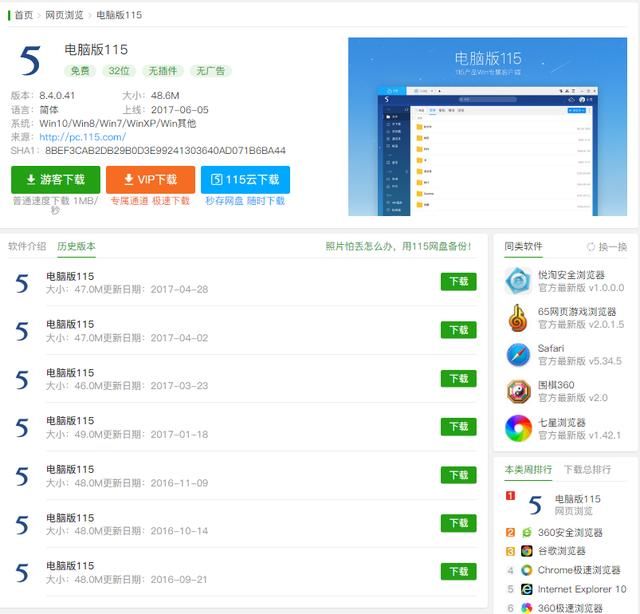Open the 围棋360 name link
The height and width of the screenshot is (614, 640).
(556, 385)
